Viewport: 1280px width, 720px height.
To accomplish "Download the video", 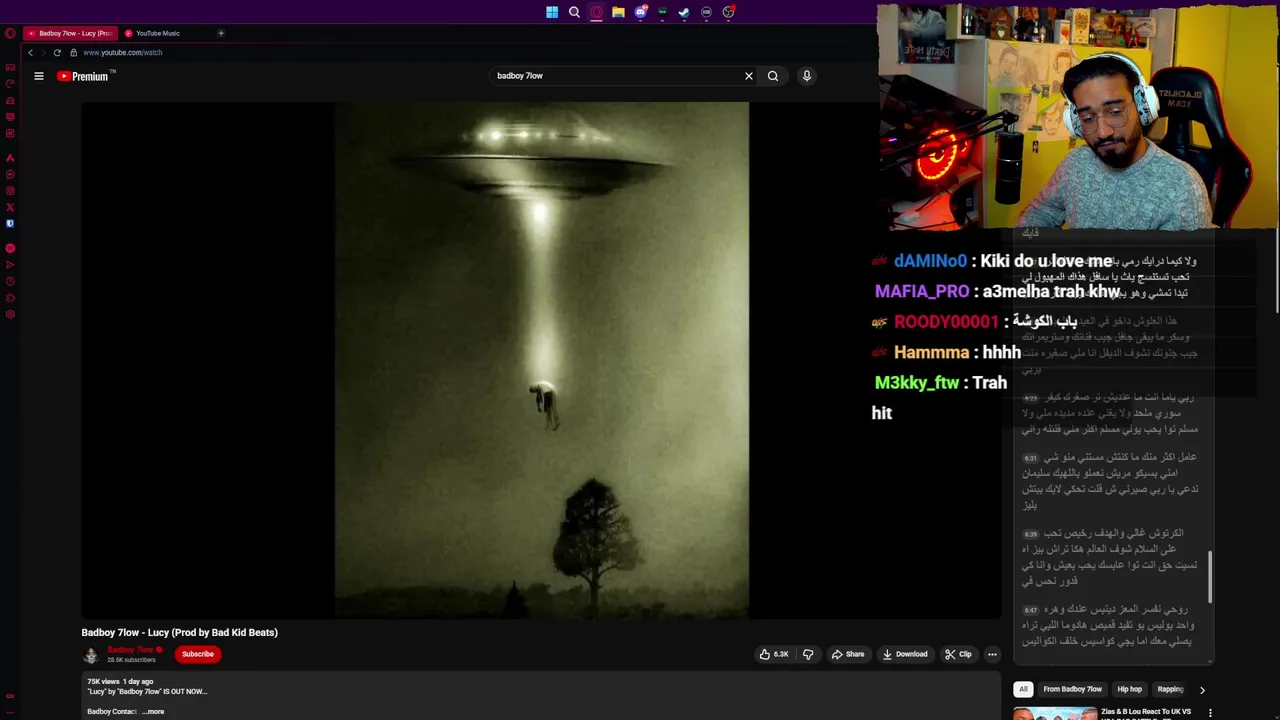I will tap(905, 654).
